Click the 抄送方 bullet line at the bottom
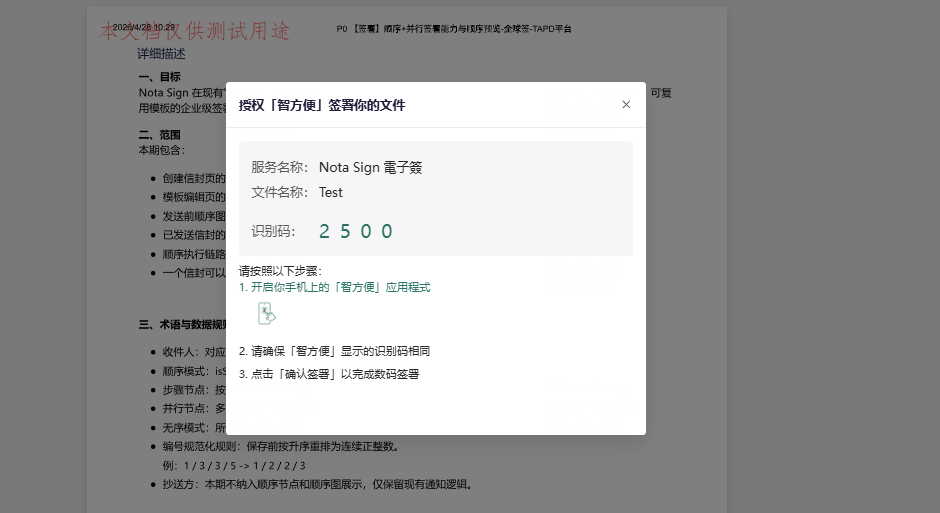This screenshot has width=940, height=513. (317, 484)
